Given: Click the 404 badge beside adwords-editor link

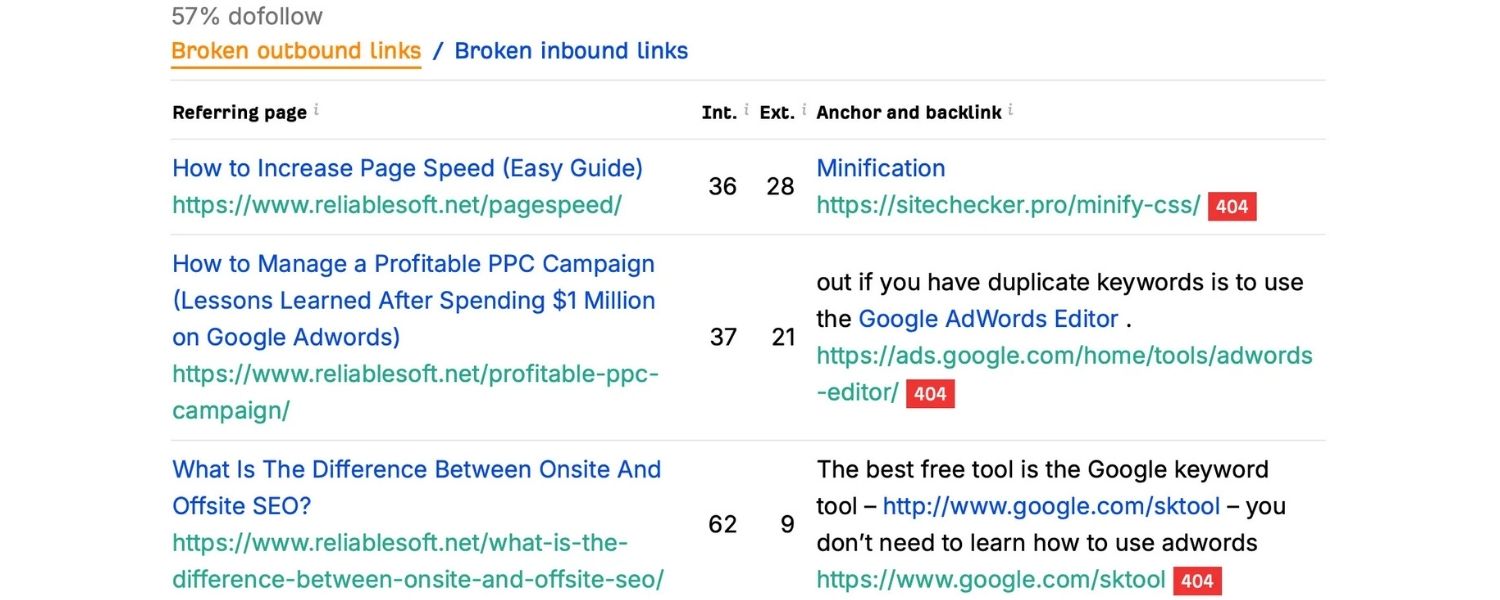Looking at the screenshot, I should tap(929, 393).
